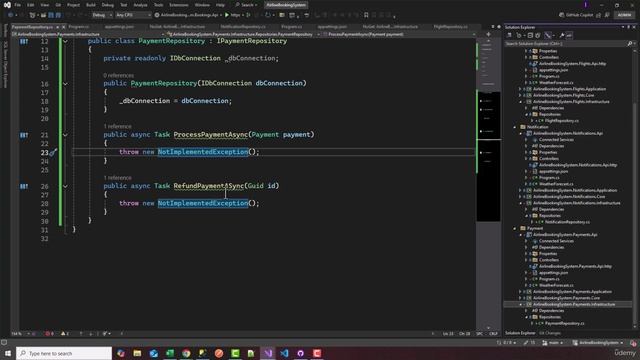Click the notifications bell in the status bar
This screenshot has width=640, height=360.
click(x=633, y=343)
